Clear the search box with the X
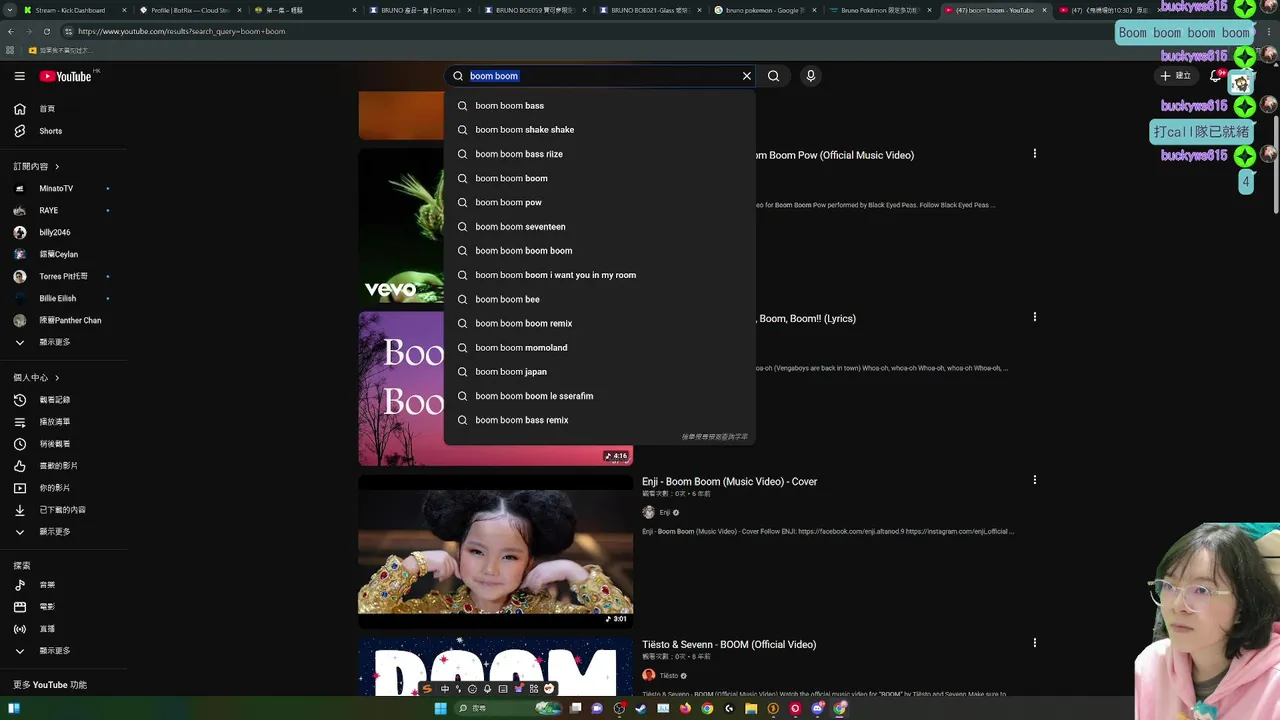 pyautogui.click(x=746, y=76)
